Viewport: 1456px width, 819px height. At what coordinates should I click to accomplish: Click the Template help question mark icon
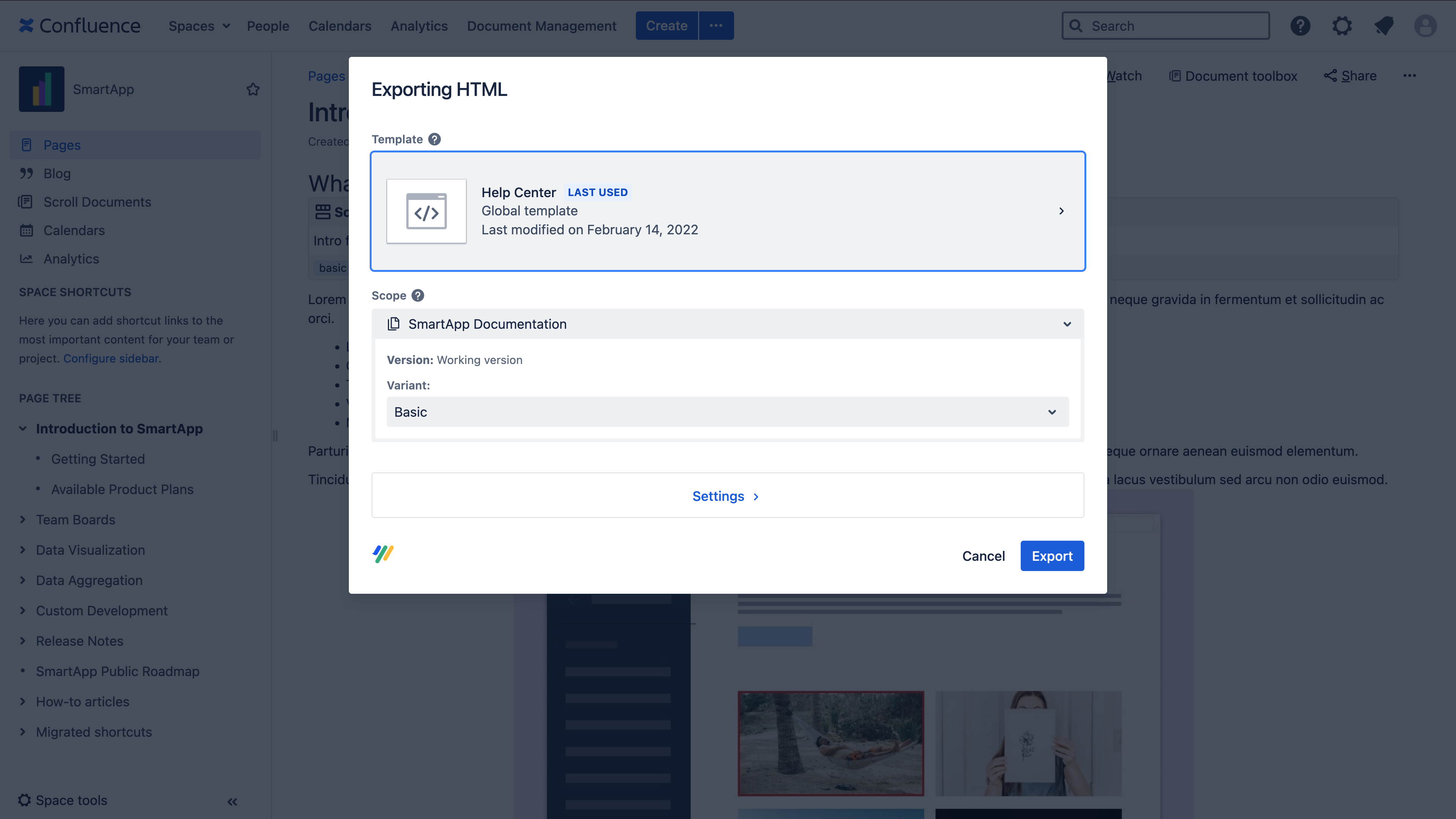pyautogui.click(x=434, y=139)
